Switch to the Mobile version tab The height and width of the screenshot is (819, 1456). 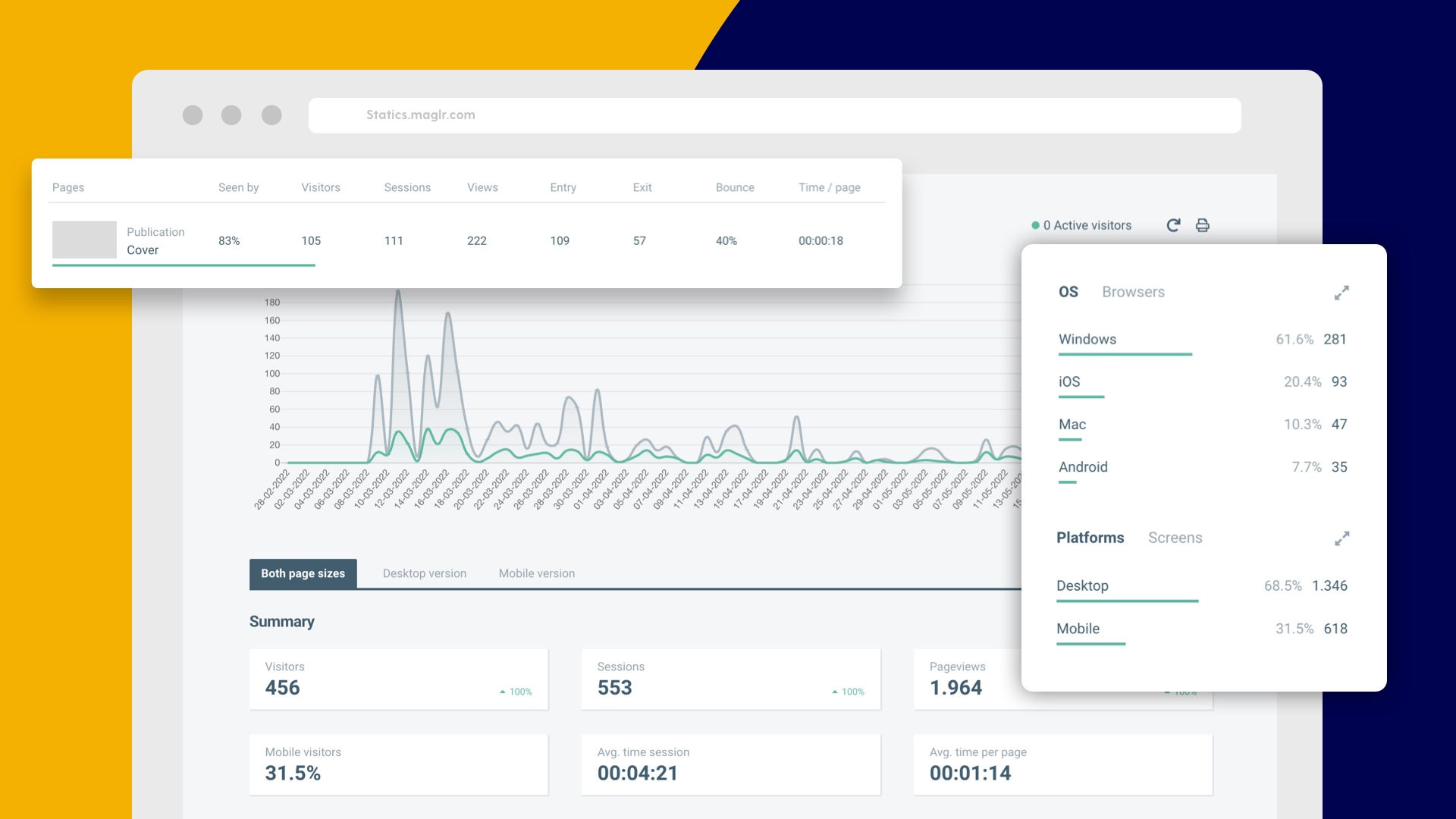click(536, 573)
